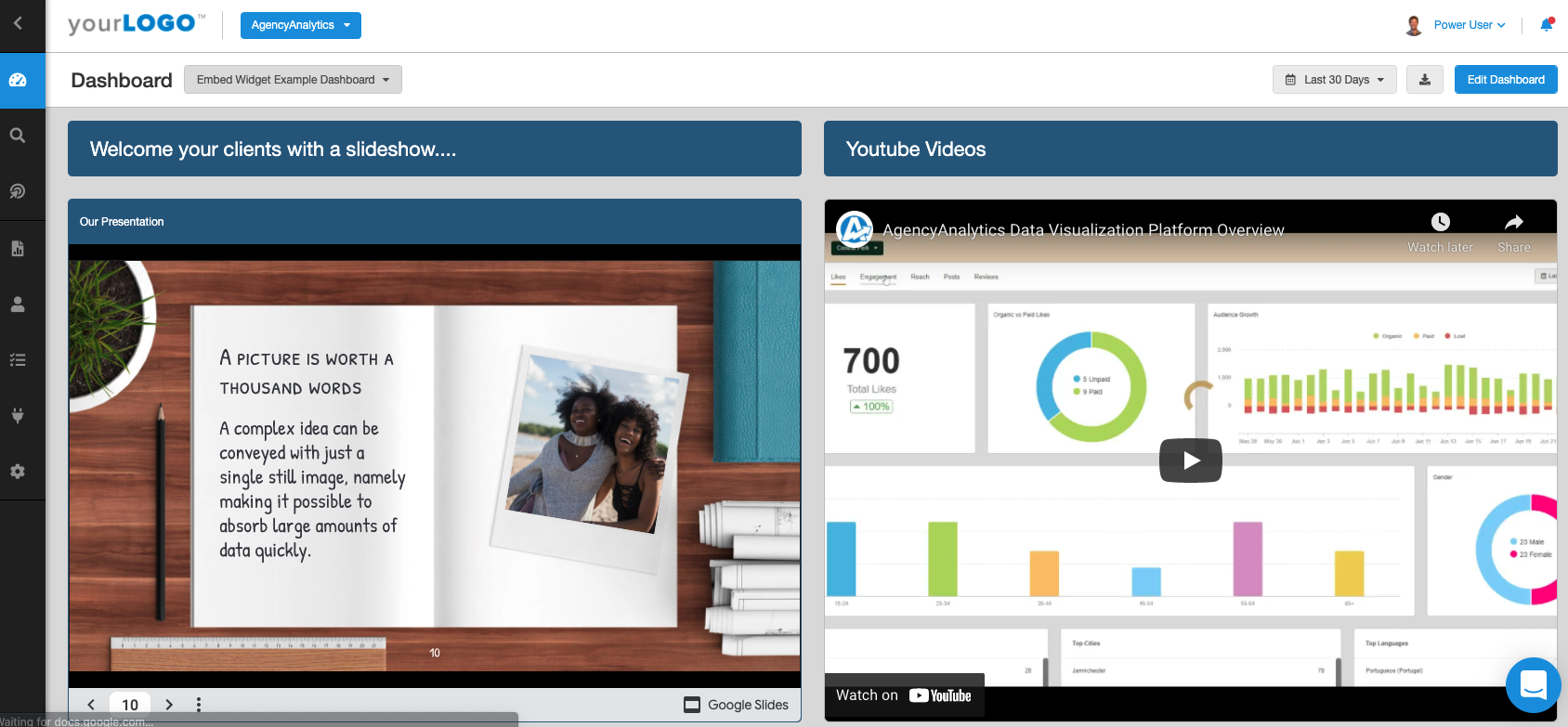Open the Dashboard gauge icon in sidebar
This screenshot has width=1568, height=727.
point(18,80)
